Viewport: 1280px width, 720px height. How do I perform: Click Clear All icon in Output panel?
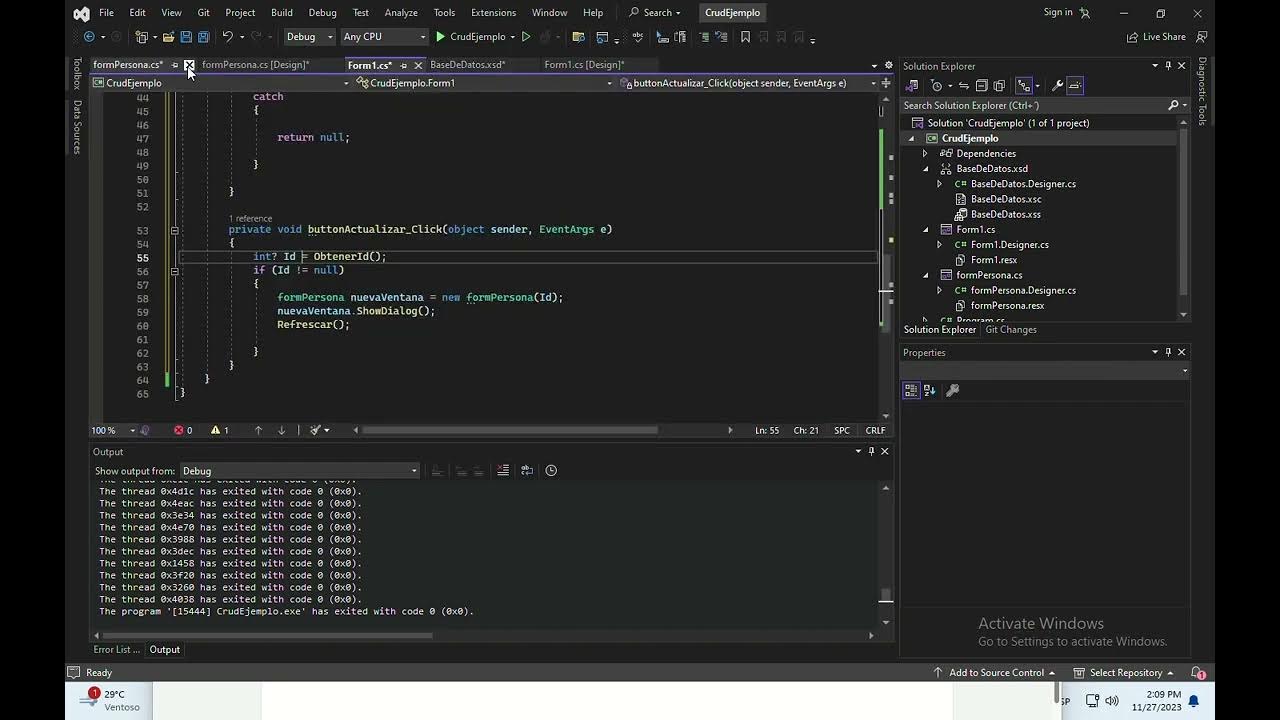(x=503, y=470)
